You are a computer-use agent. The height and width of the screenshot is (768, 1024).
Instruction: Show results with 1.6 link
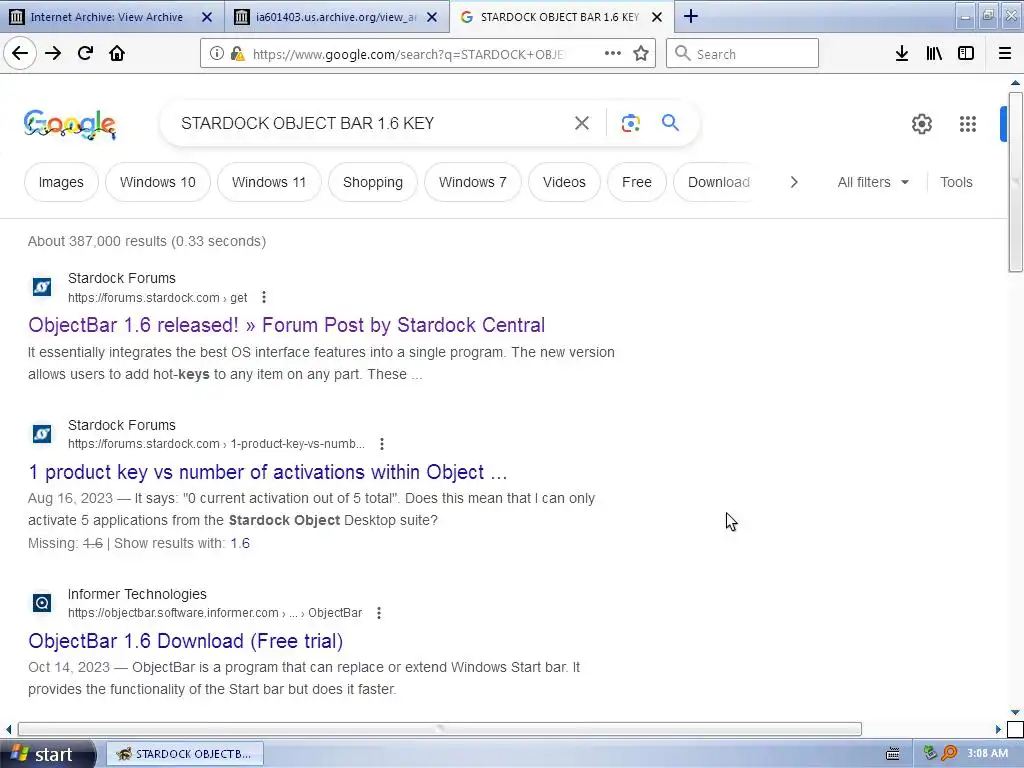240,543
